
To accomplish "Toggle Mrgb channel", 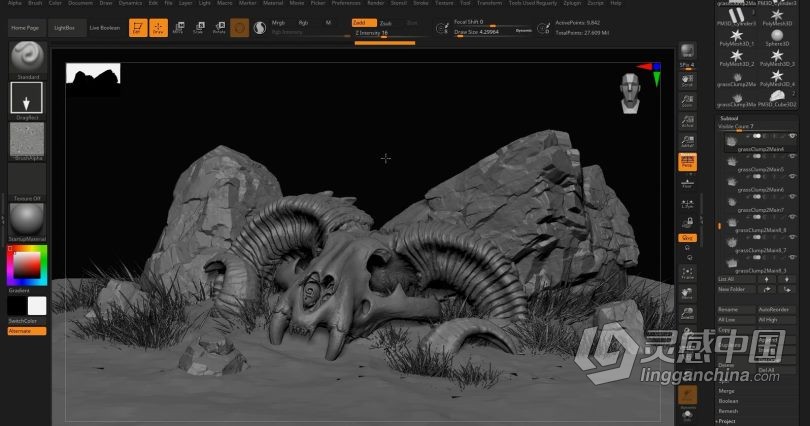I will click(278, 23).
